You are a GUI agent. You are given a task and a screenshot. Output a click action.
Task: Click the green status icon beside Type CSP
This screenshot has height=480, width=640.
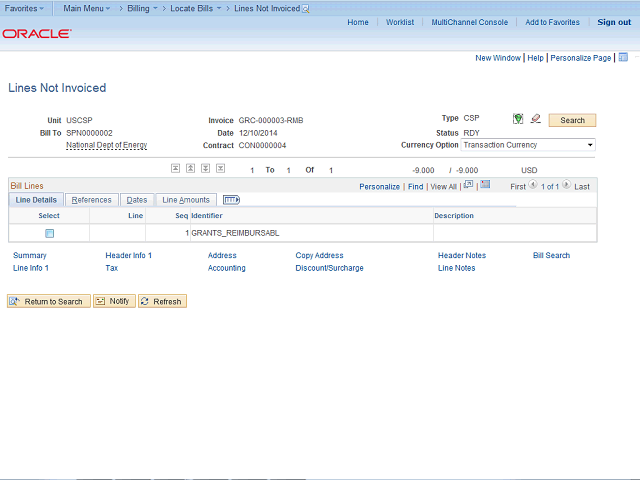coord(518,119)
